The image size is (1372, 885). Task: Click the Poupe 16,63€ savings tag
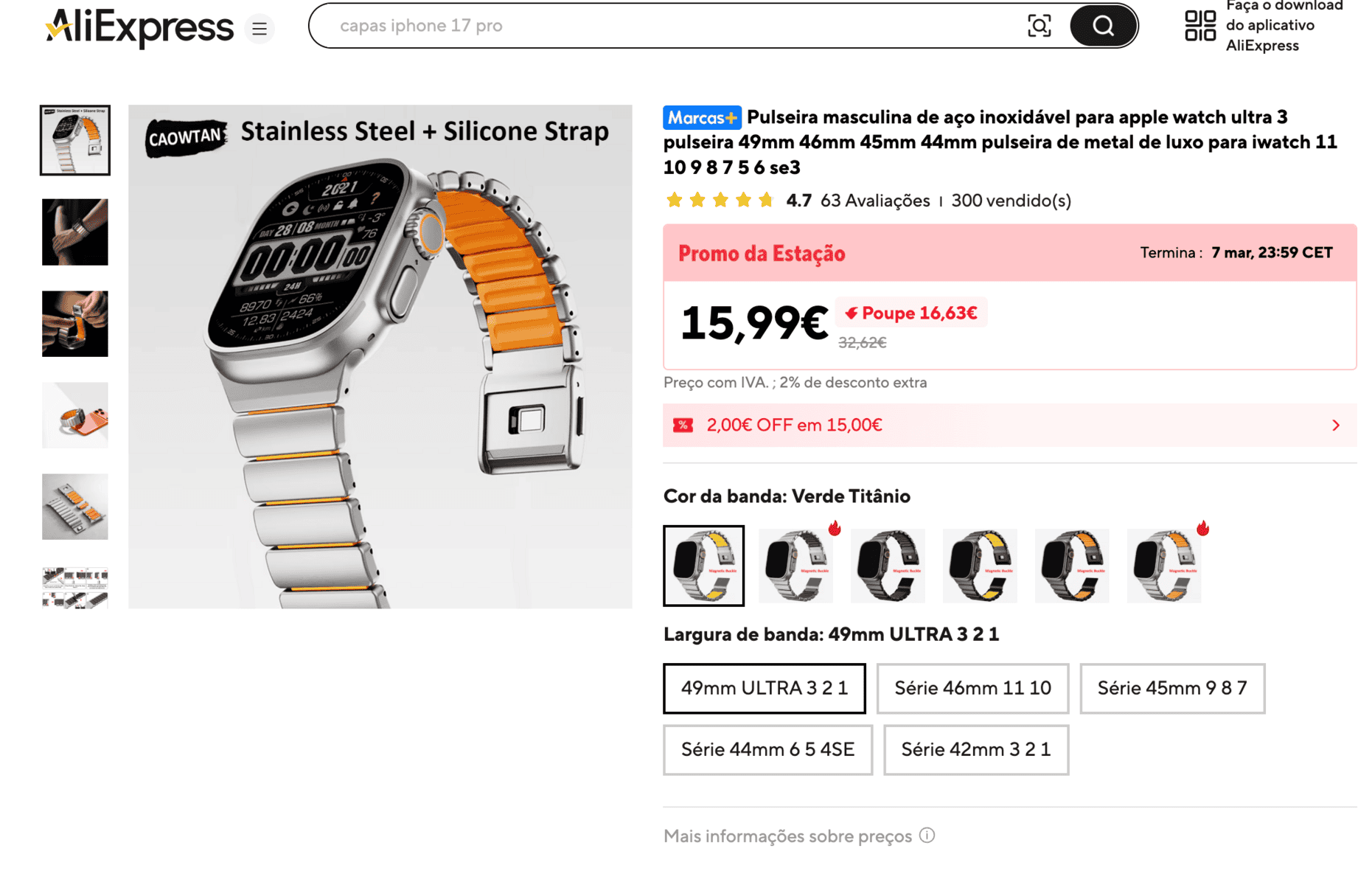pyautogui.click(x=911, y=313)
